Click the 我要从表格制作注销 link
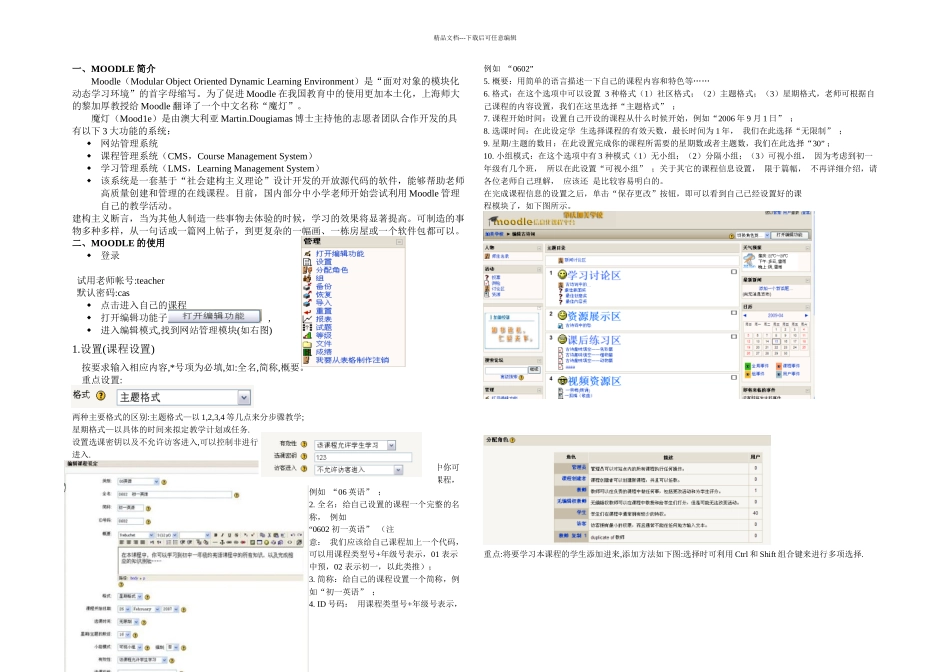 coord(352,360)
